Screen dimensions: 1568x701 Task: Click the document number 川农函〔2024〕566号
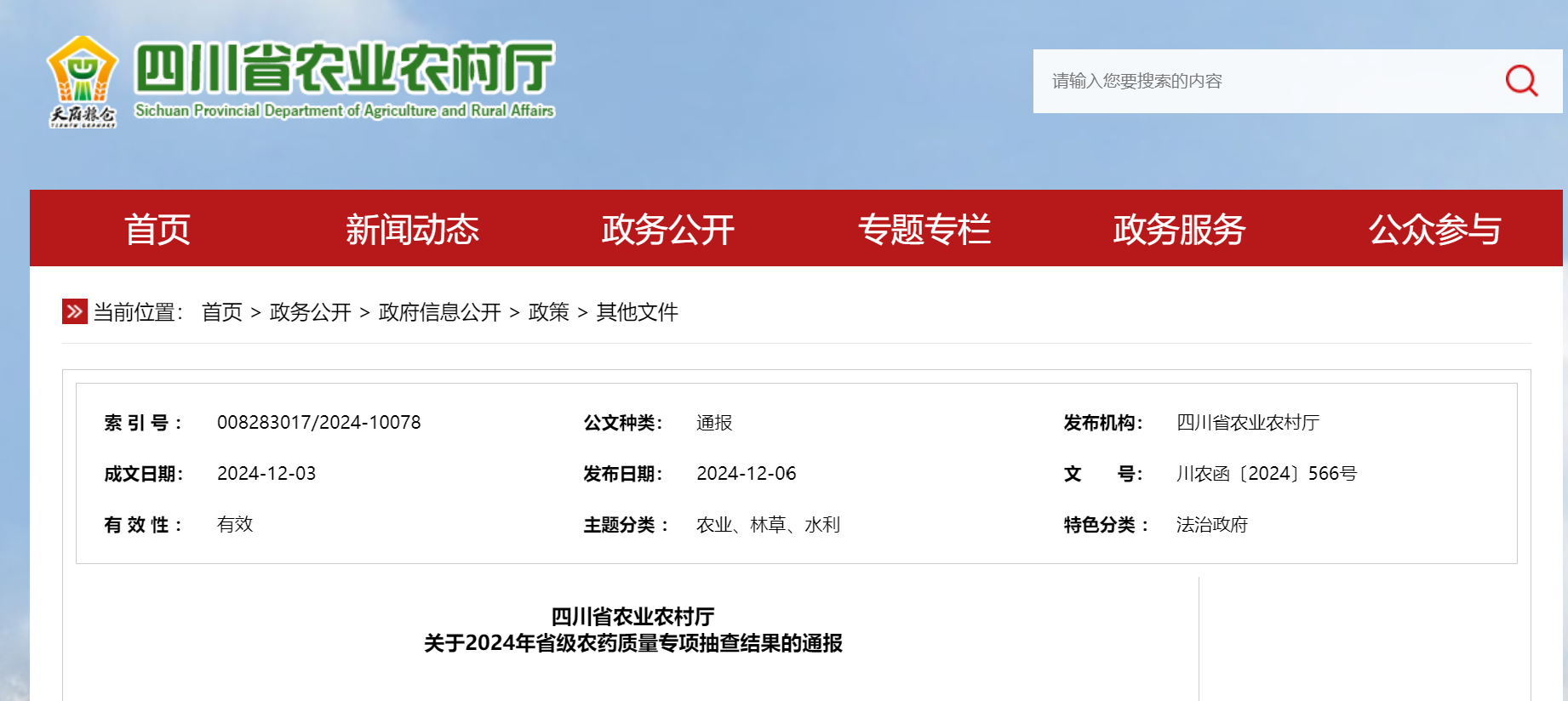1267,474
